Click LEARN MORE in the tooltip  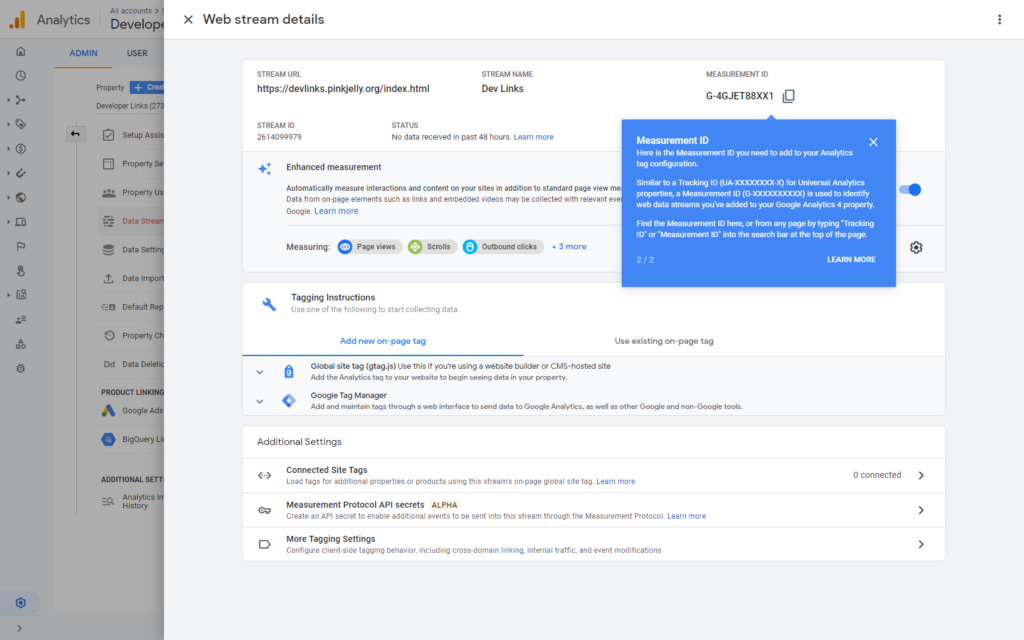(x=851, y=260)
